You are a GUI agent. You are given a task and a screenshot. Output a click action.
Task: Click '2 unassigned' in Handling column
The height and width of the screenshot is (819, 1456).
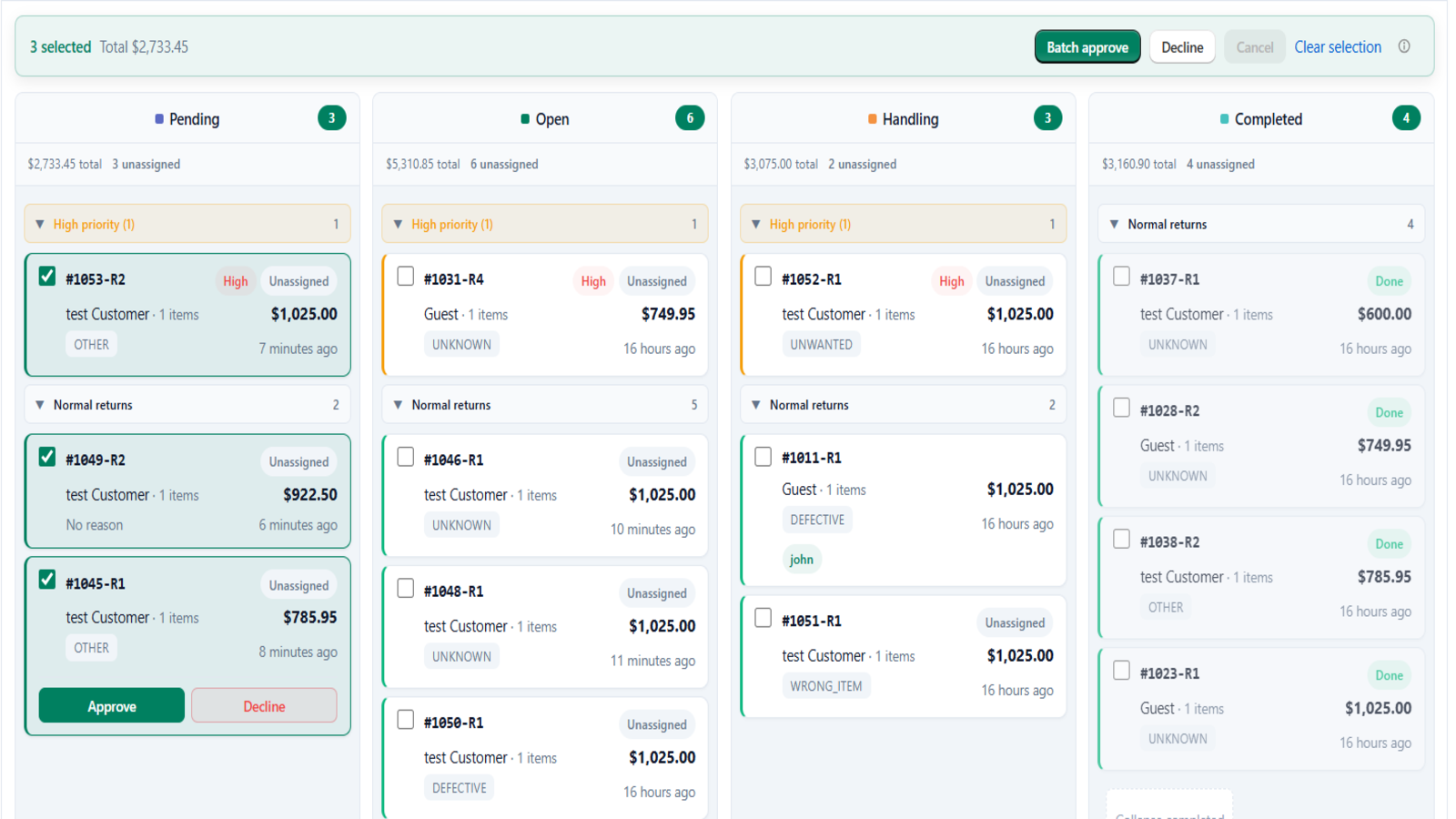[x=862, y=165]
